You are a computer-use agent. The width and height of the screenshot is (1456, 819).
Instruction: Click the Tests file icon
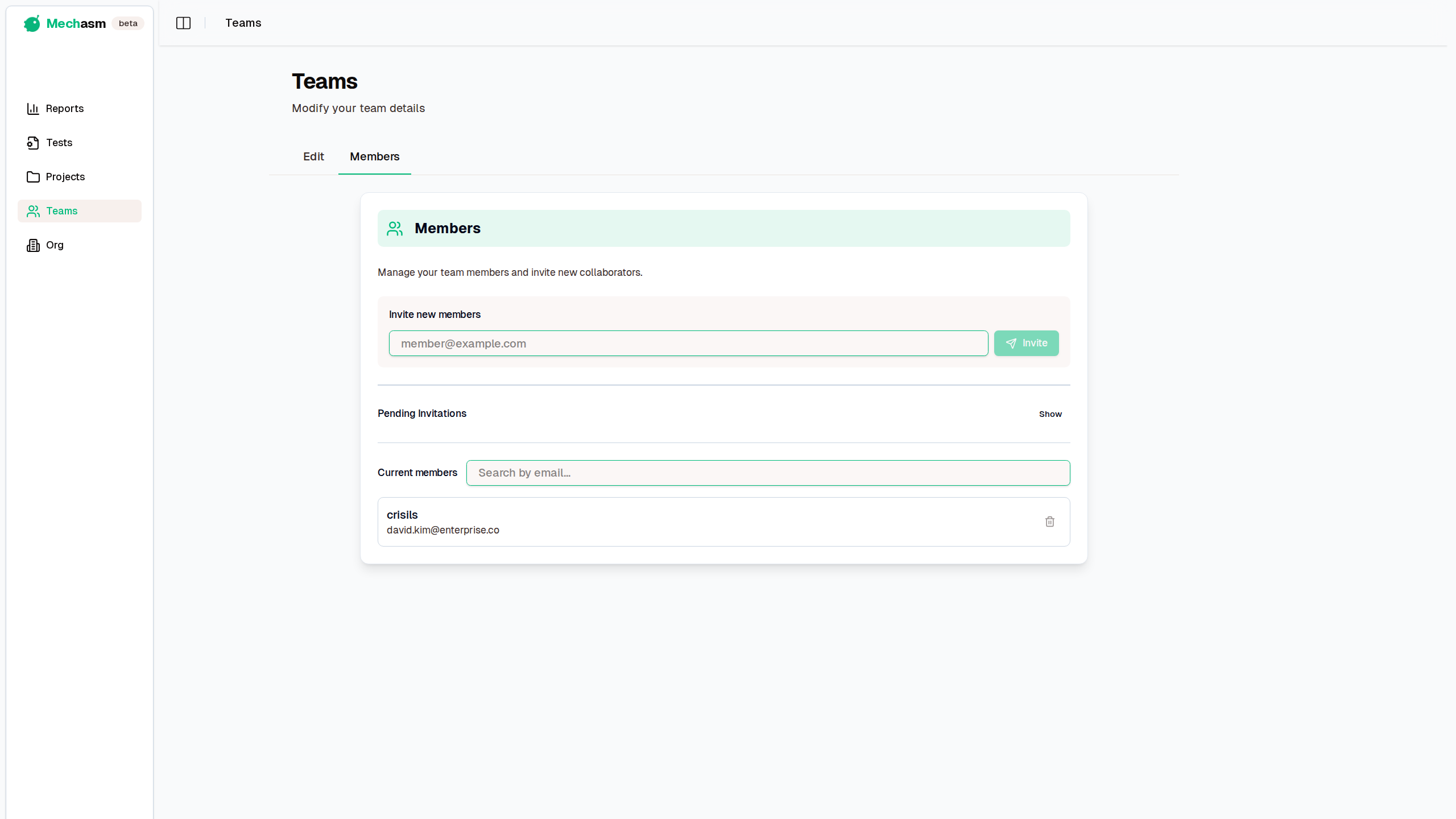pyautogui.click(x=33, y=143)
